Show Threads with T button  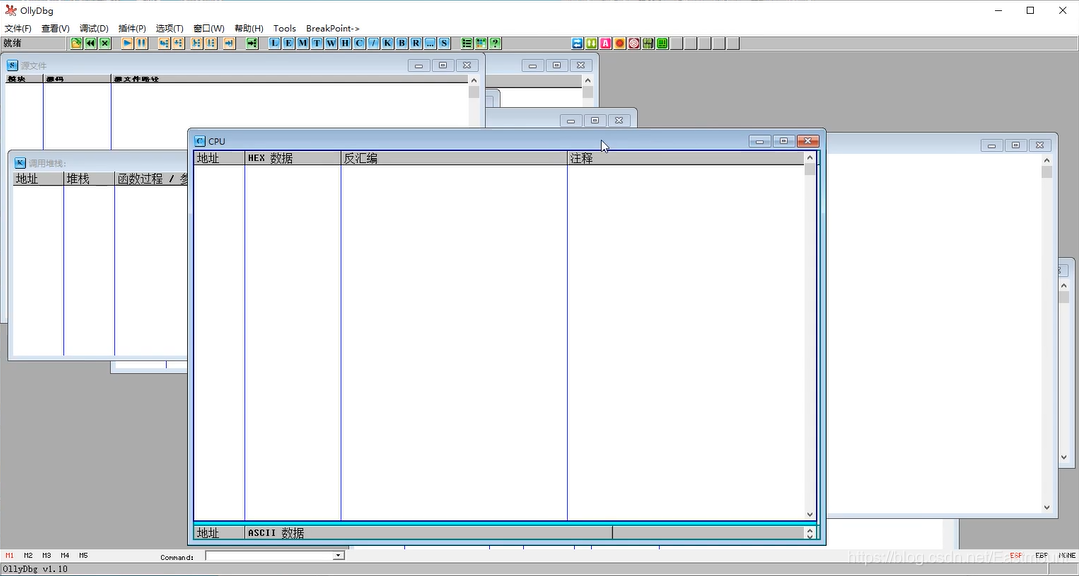[x=317, y=43]
